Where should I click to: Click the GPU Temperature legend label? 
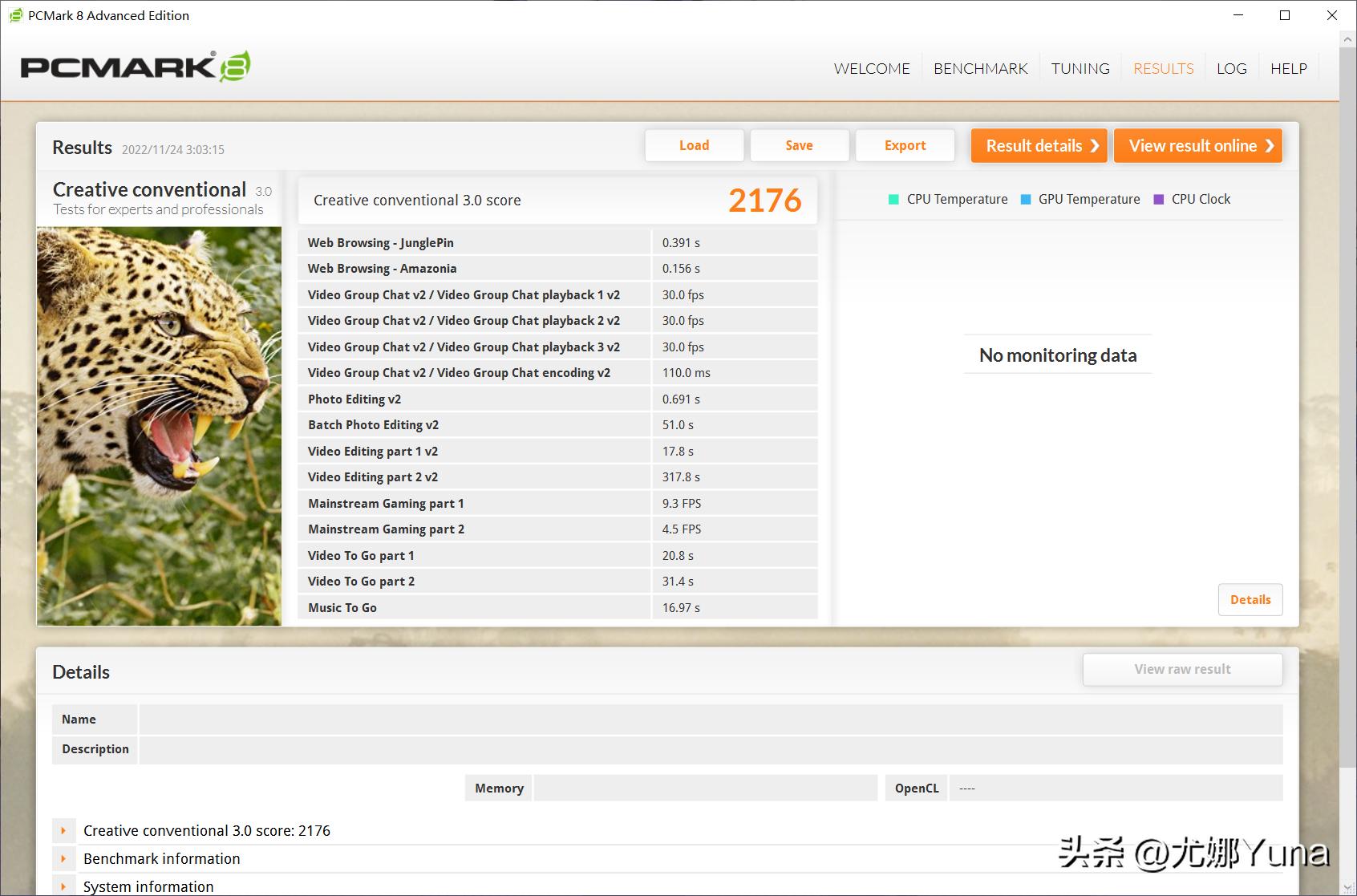pos(1089,200)
